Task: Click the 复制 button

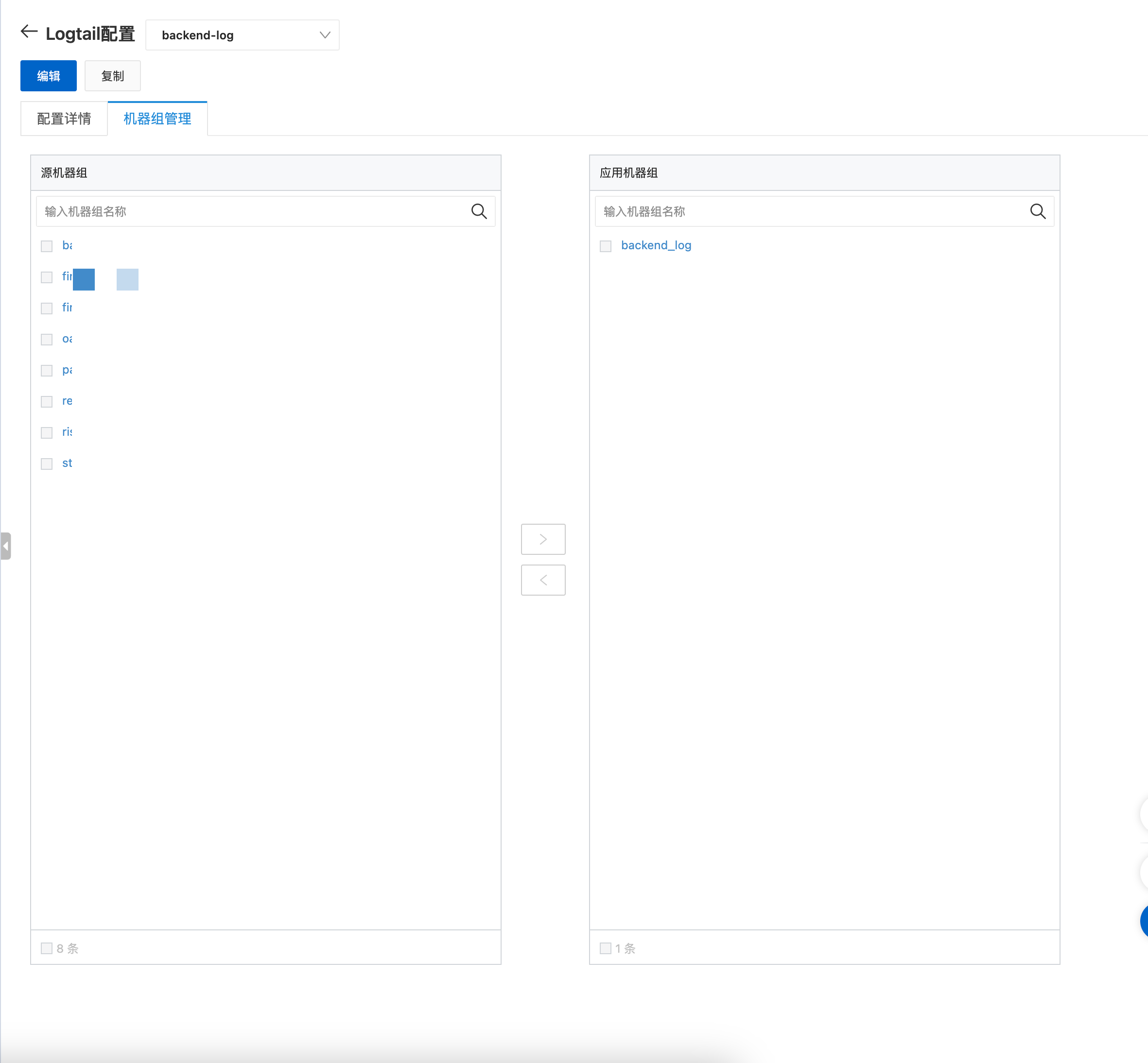Action: pos(112,76)
